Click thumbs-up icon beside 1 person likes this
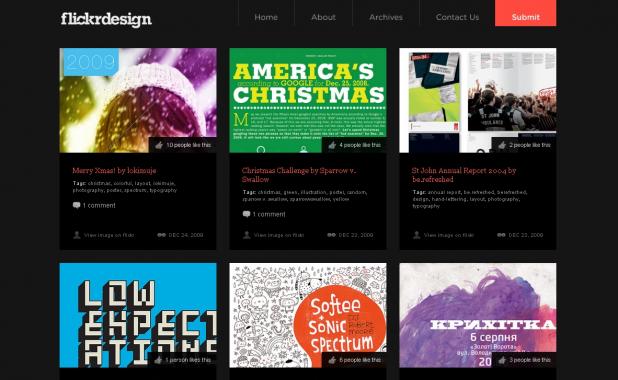Viewport: 618px width, 380px height. click(158, 360)
